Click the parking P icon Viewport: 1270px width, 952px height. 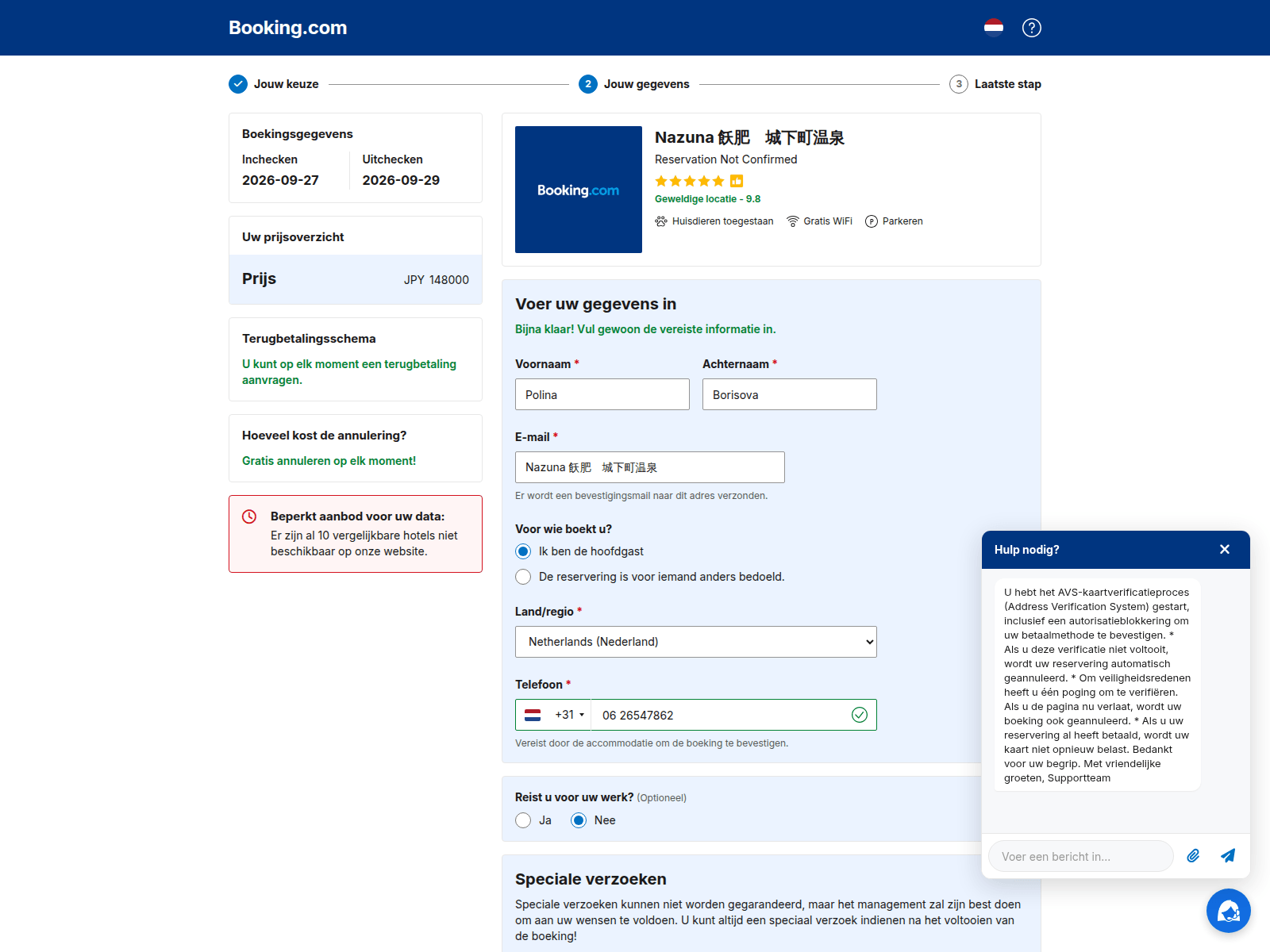(872, 221)
